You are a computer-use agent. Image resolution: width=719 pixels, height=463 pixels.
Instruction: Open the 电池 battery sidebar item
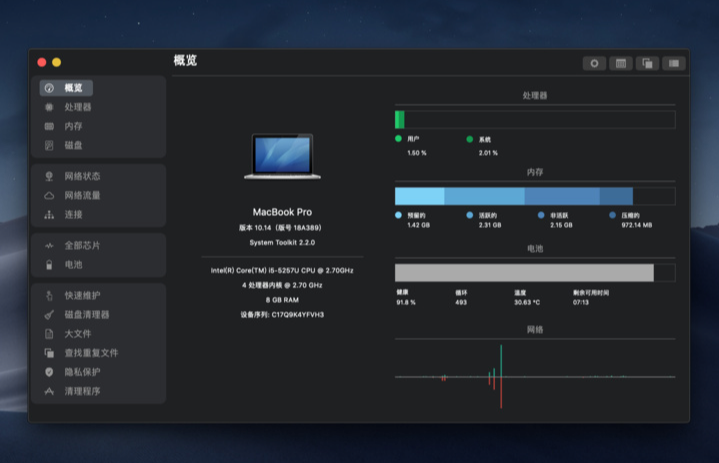[73, 265]
